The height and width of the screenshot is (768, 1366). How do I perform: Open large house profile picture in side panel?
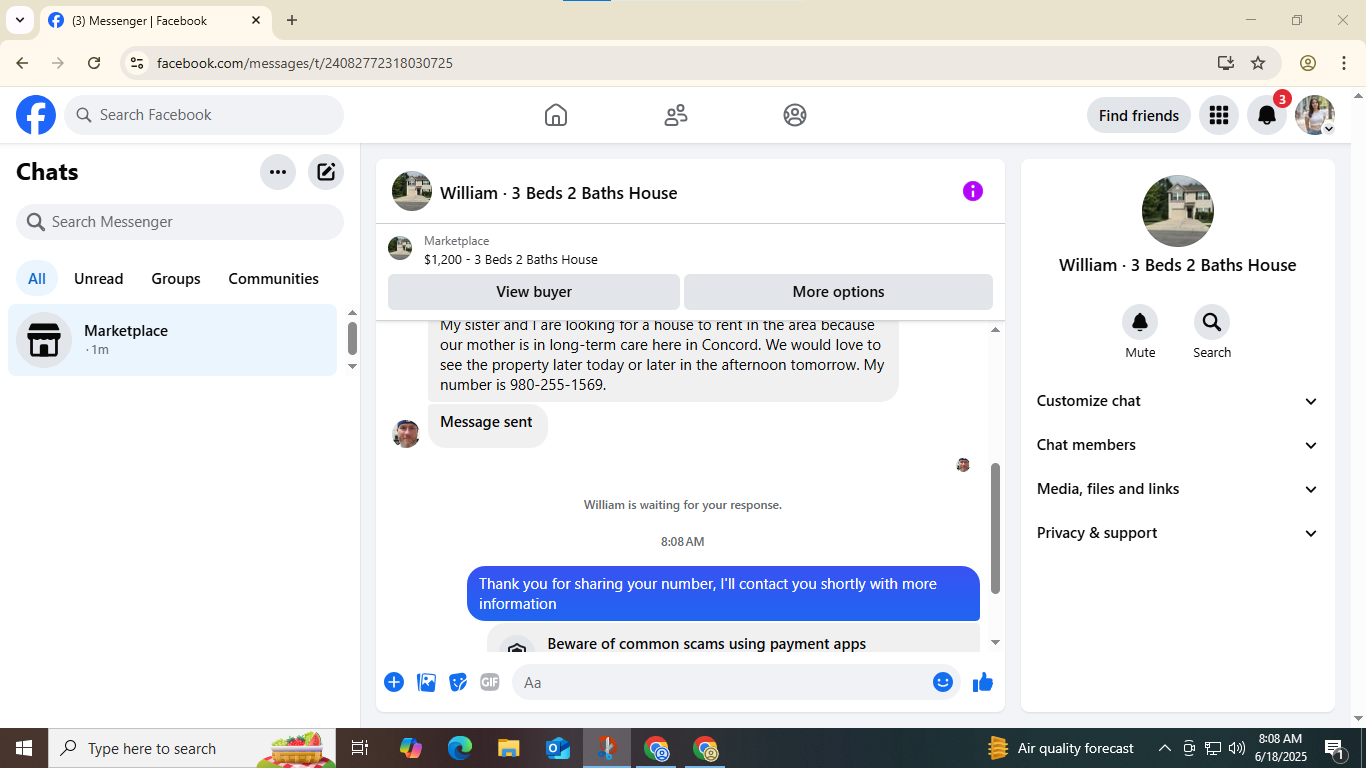click(1178, 211)
